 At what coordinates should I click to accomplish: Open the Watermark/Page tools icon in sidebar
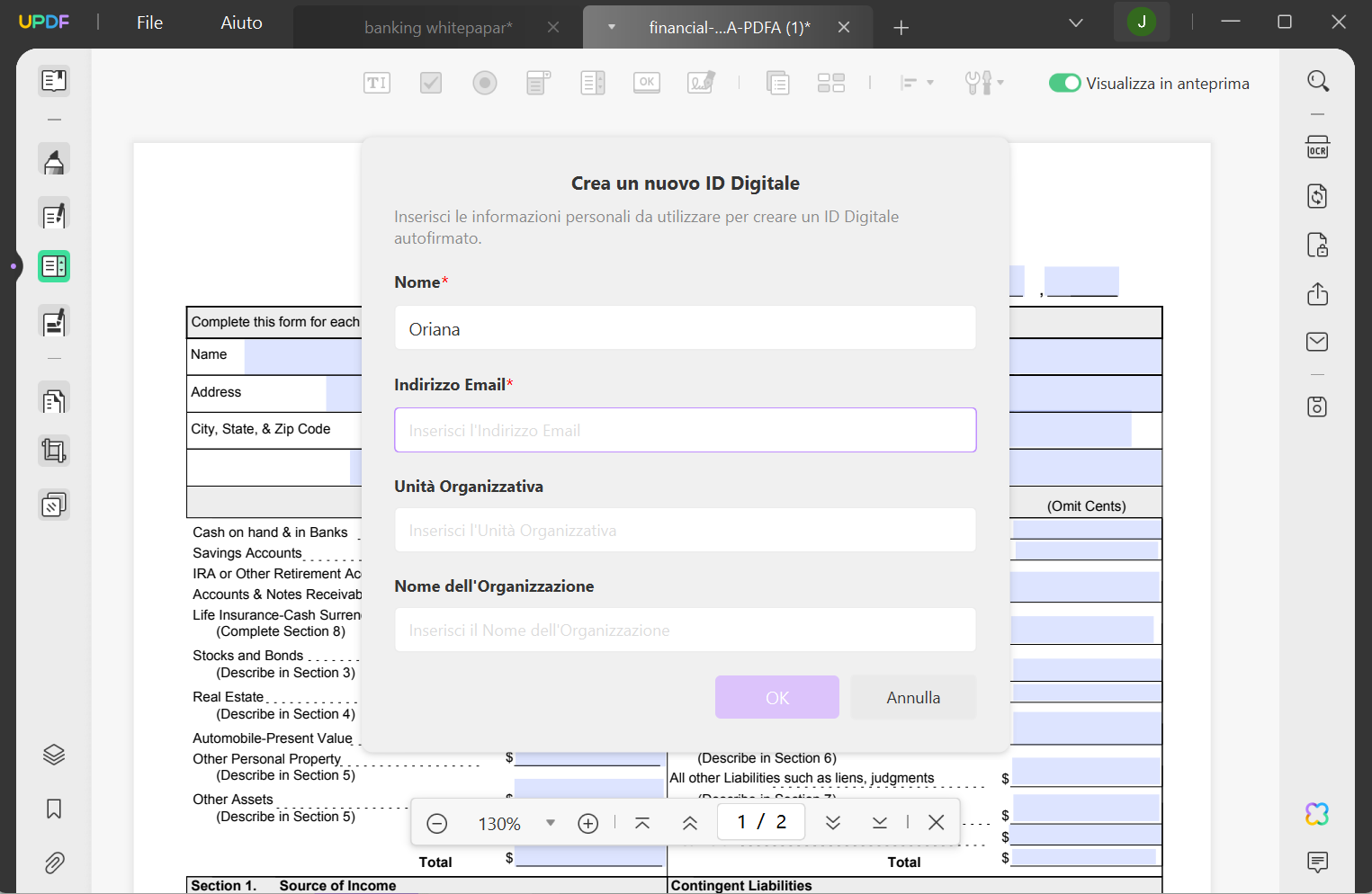pyautogui.click(x=54, y=505)
